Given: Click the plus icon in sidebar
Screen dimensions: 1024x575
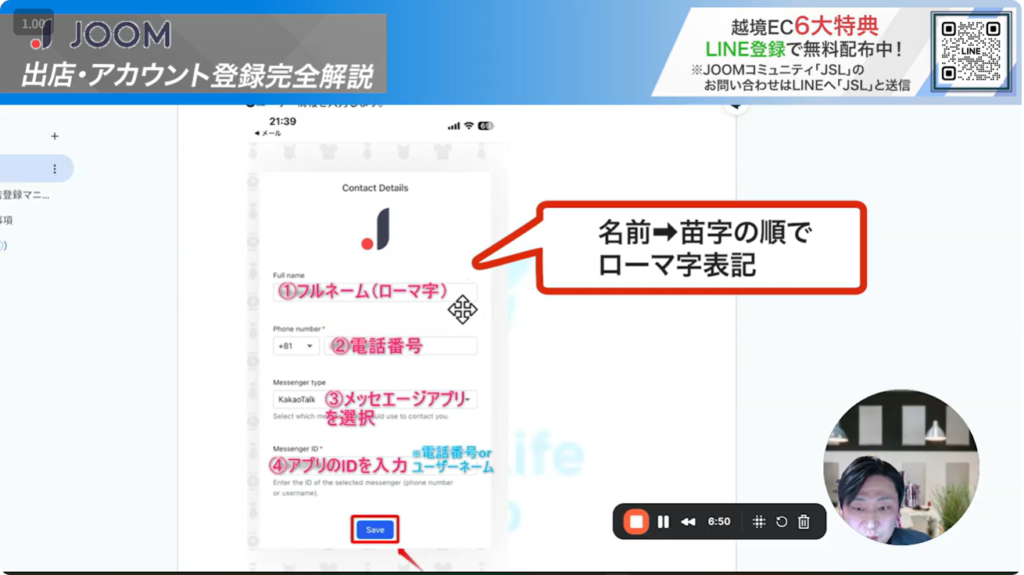Looking at the screenshot, I should click(x=55, y=137).
